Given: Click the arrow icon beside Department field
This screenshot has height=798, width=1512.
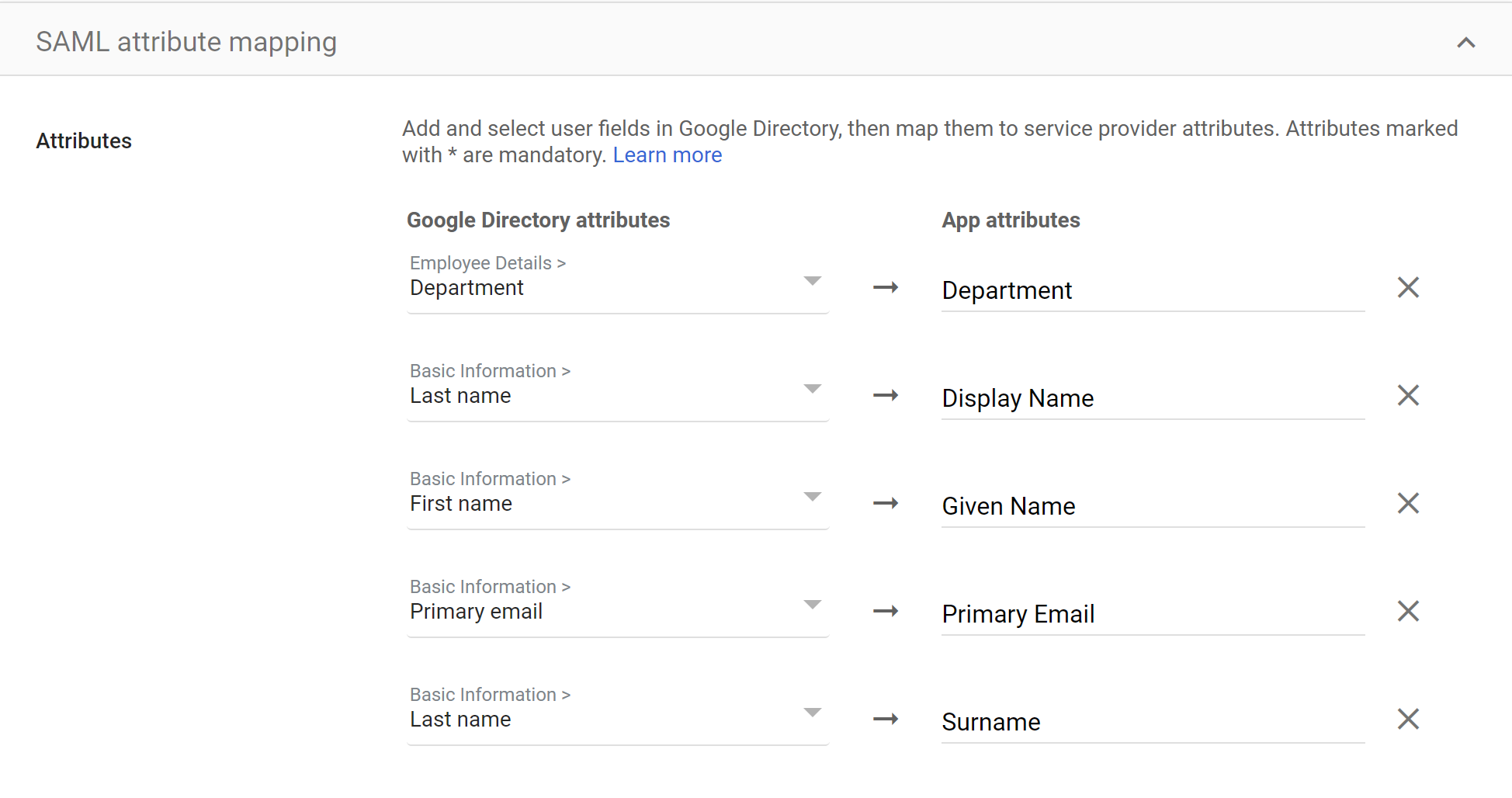Looking at the screenshot, I should point(886,288).
